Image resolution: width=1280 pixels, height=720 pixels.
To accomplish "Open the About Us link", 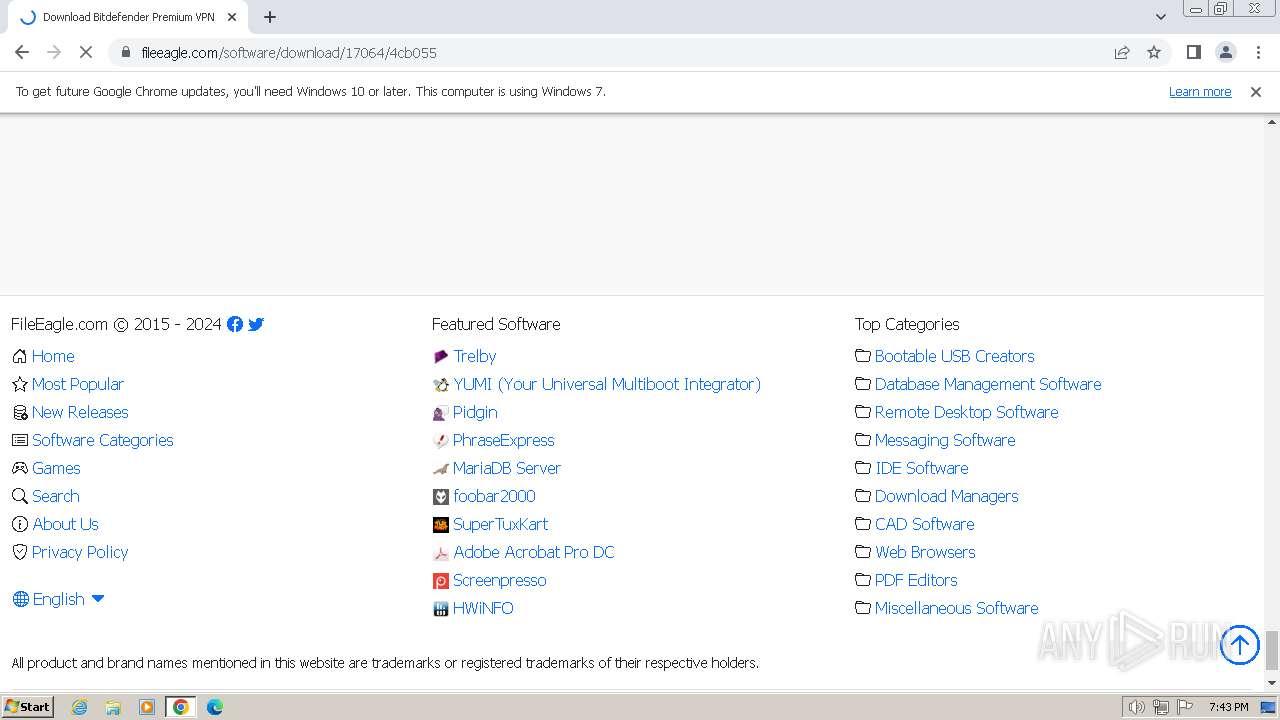I will (65, 524).
